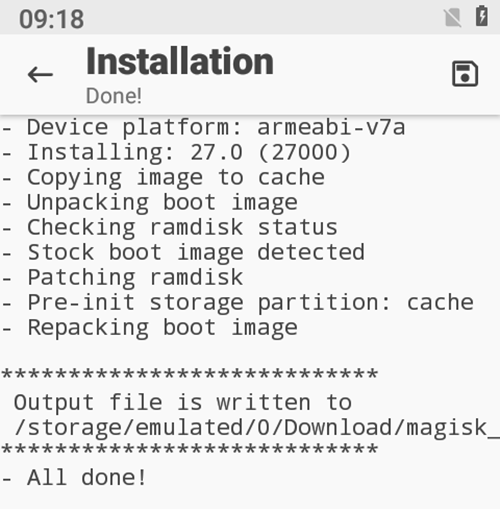
Task: Select the Device platform: armeabi-v7a line
Action: [x=203, y=128]
